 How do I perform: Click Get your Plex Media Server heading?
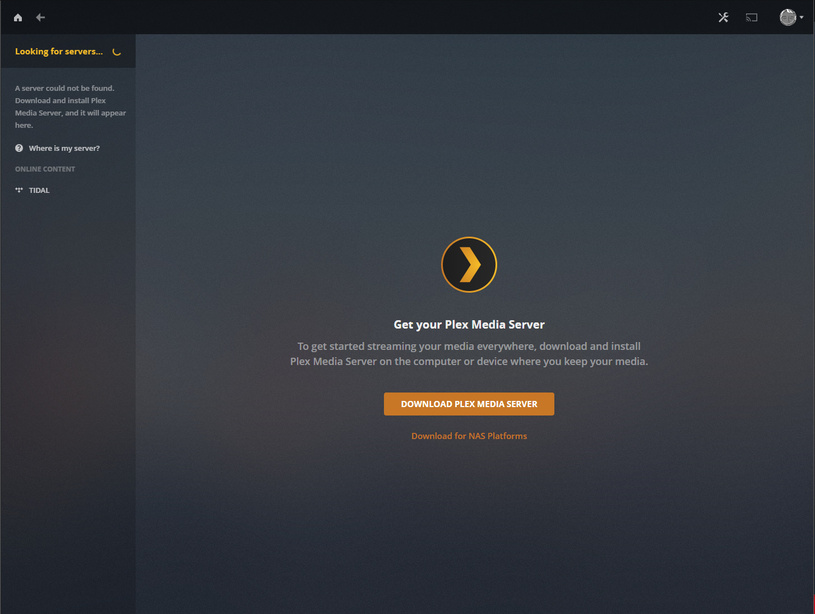point(469,324)
